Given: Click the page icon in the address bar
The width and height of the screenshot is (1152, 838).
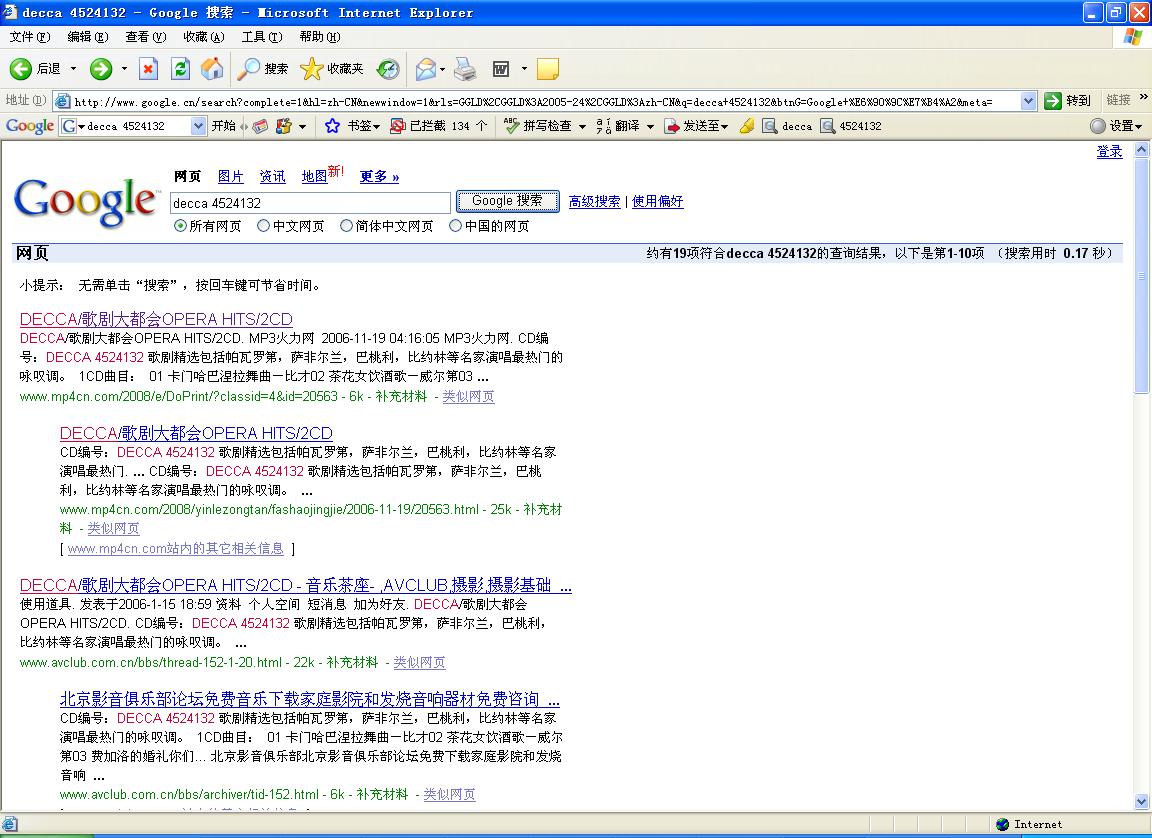Looking at the screenshot, I should 63,101.
